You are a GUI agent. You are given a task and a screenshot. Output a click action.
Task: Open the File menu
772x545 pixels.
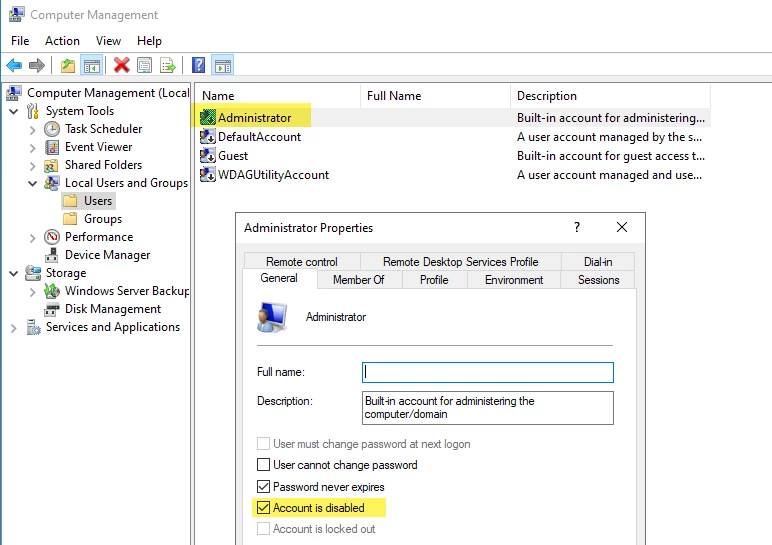[x=20, y=41]
